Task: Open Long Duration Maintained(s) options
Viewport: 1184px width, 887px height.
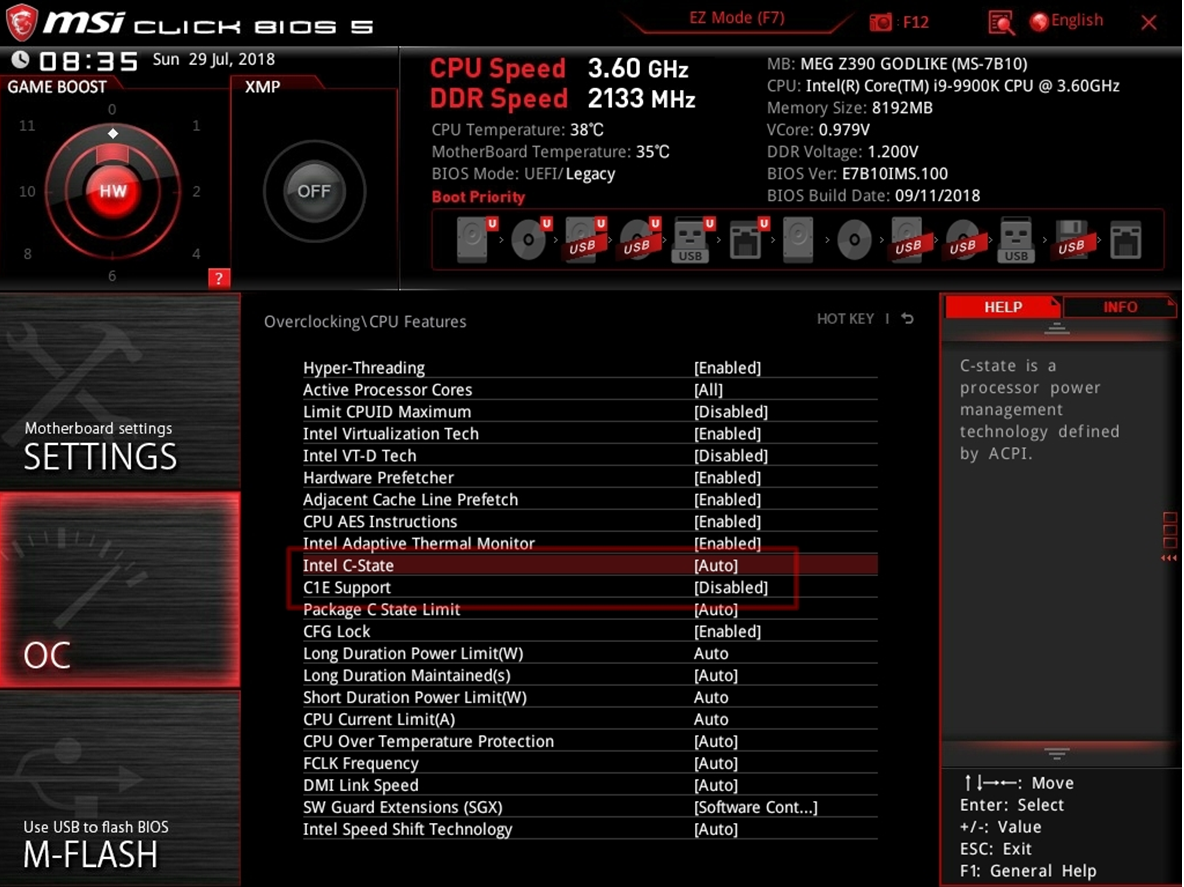Action: coord(590,675)
